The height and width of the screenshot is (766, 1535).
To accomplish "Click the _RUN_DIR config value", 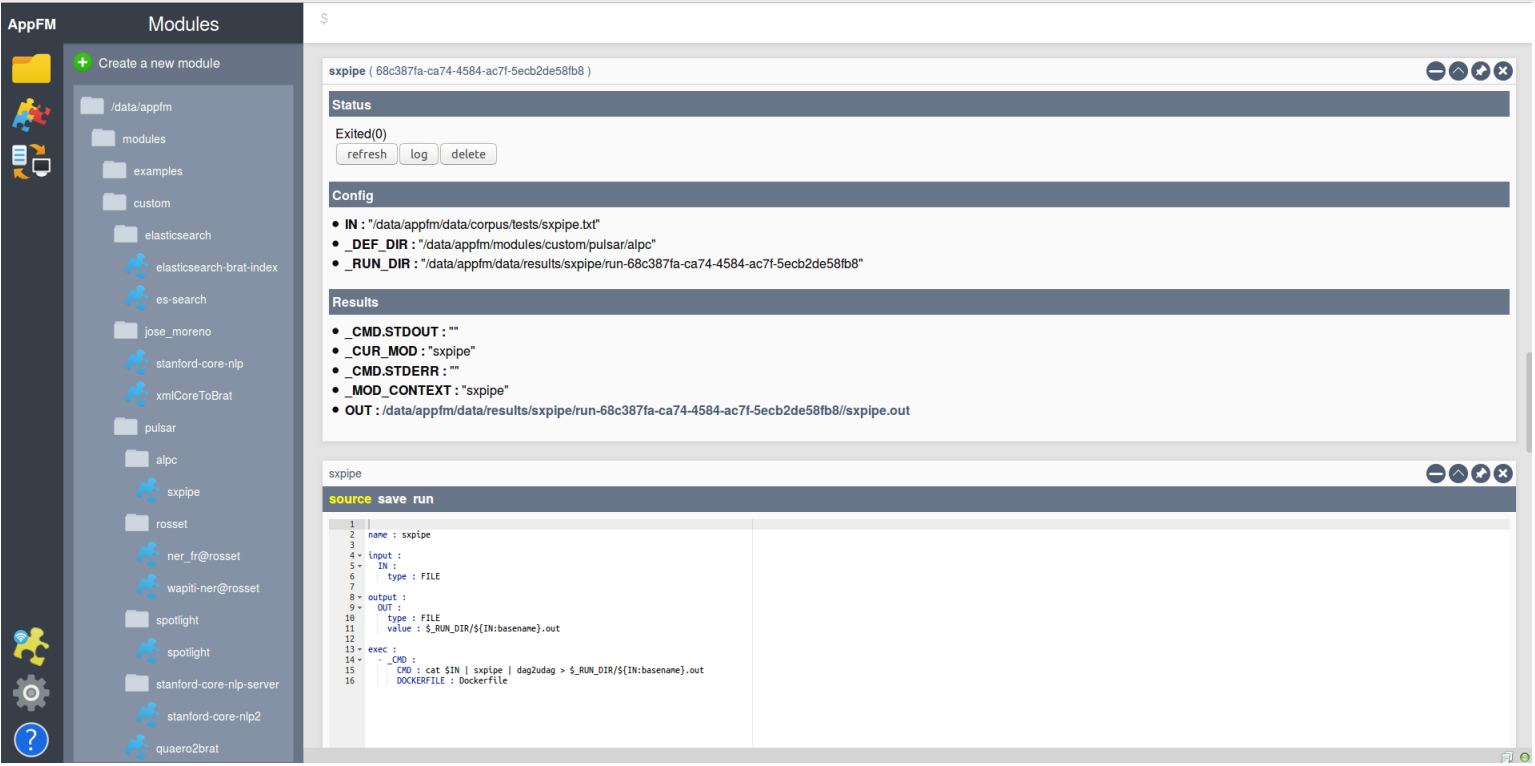I will pos(643,264).
